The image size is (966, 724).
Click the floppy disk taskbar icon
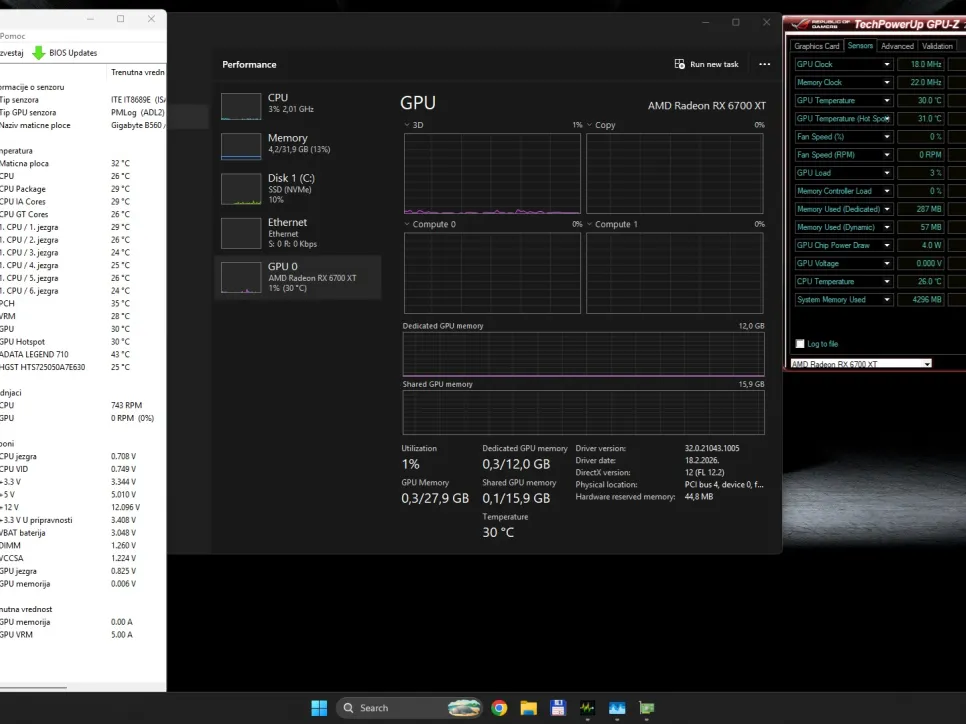coord(557,708)
